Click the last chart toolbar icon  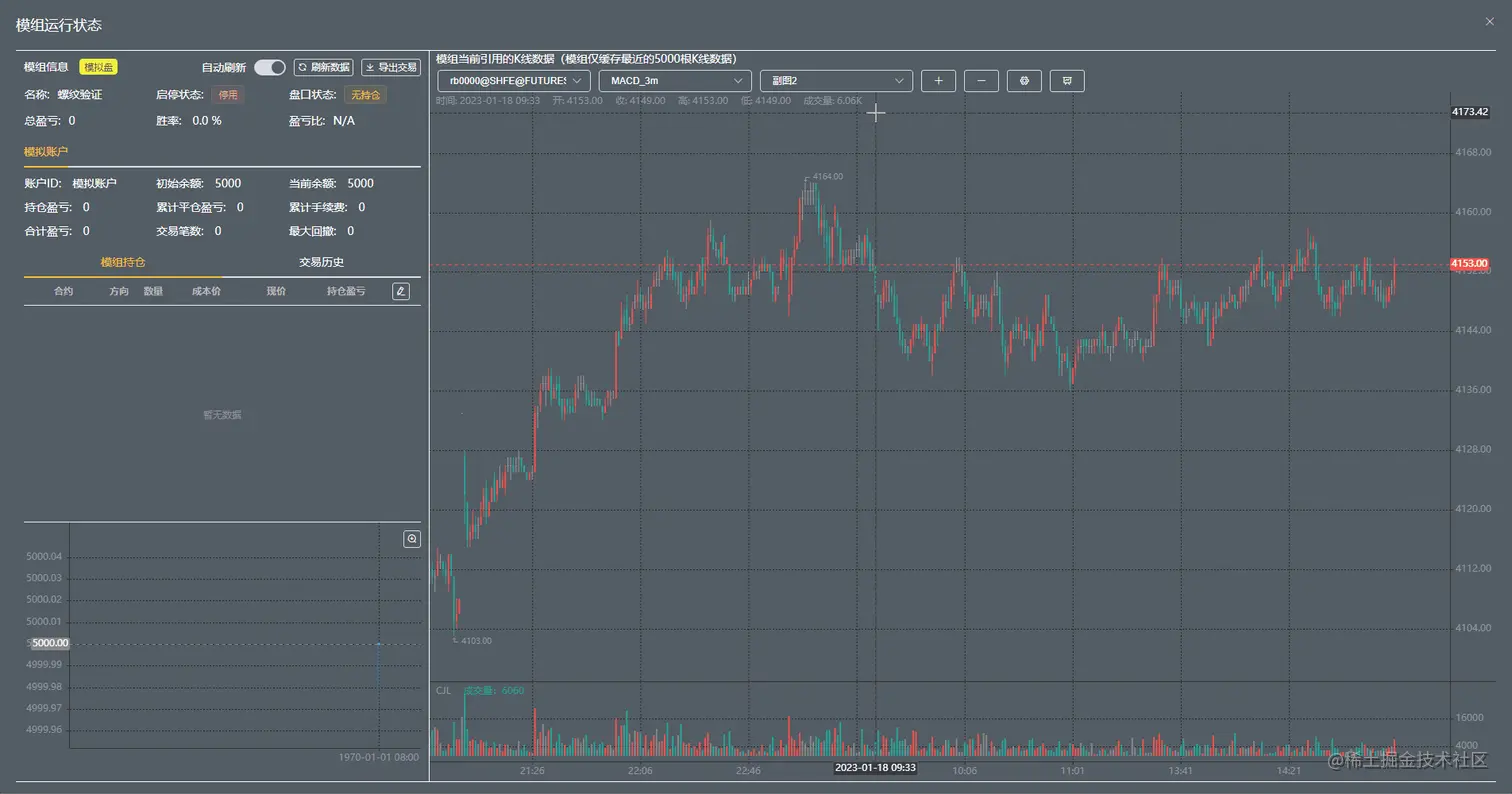coord(1067,81)
